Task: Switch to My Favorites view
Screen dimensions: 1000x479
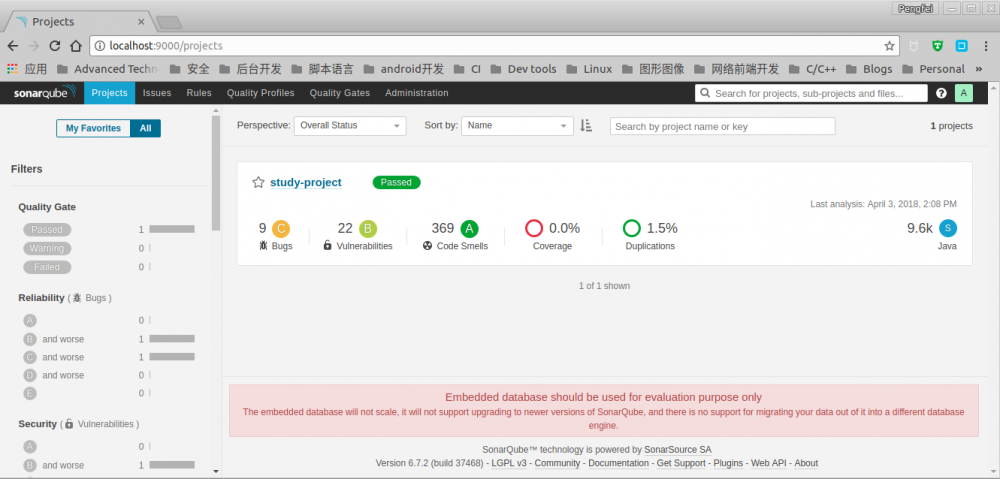Action: pos(93,128)
